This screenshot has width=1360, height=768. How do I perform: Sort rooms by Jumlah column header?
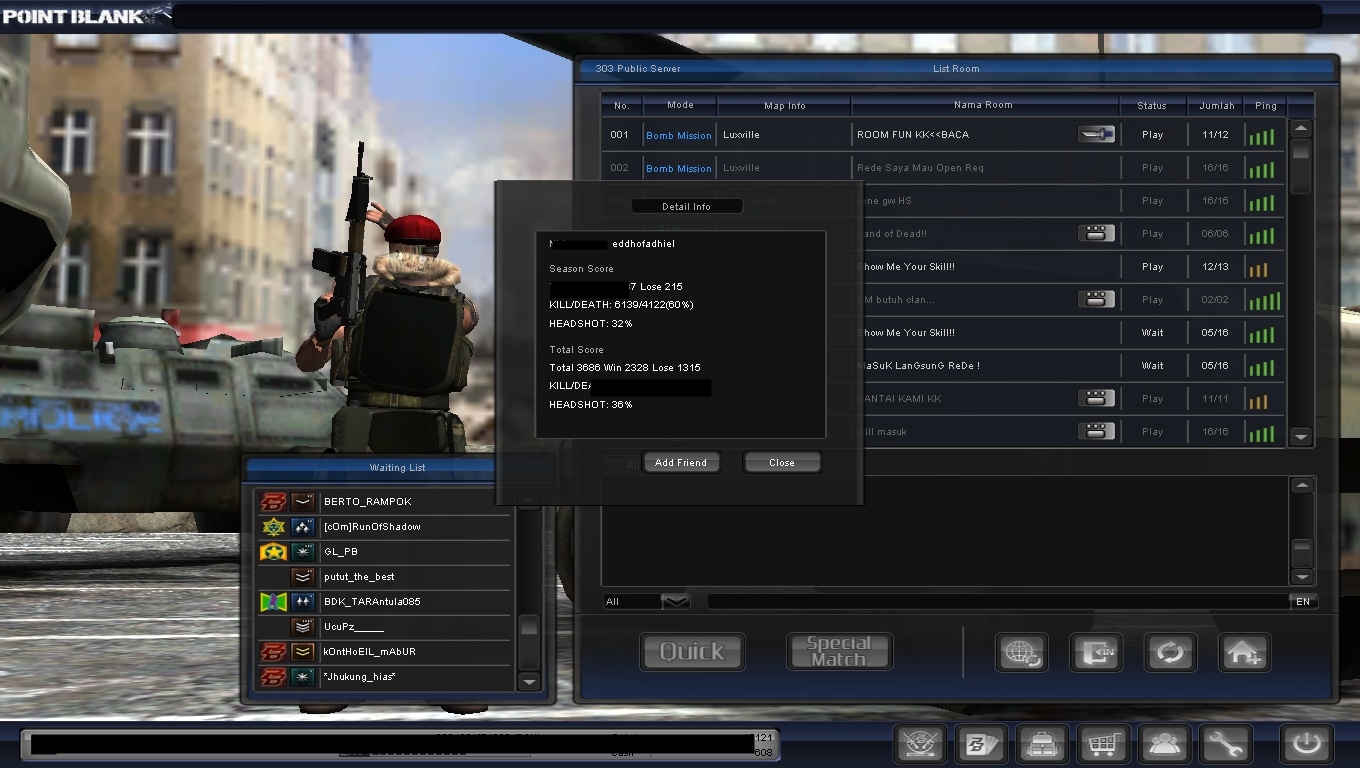tap(1216, 105)
